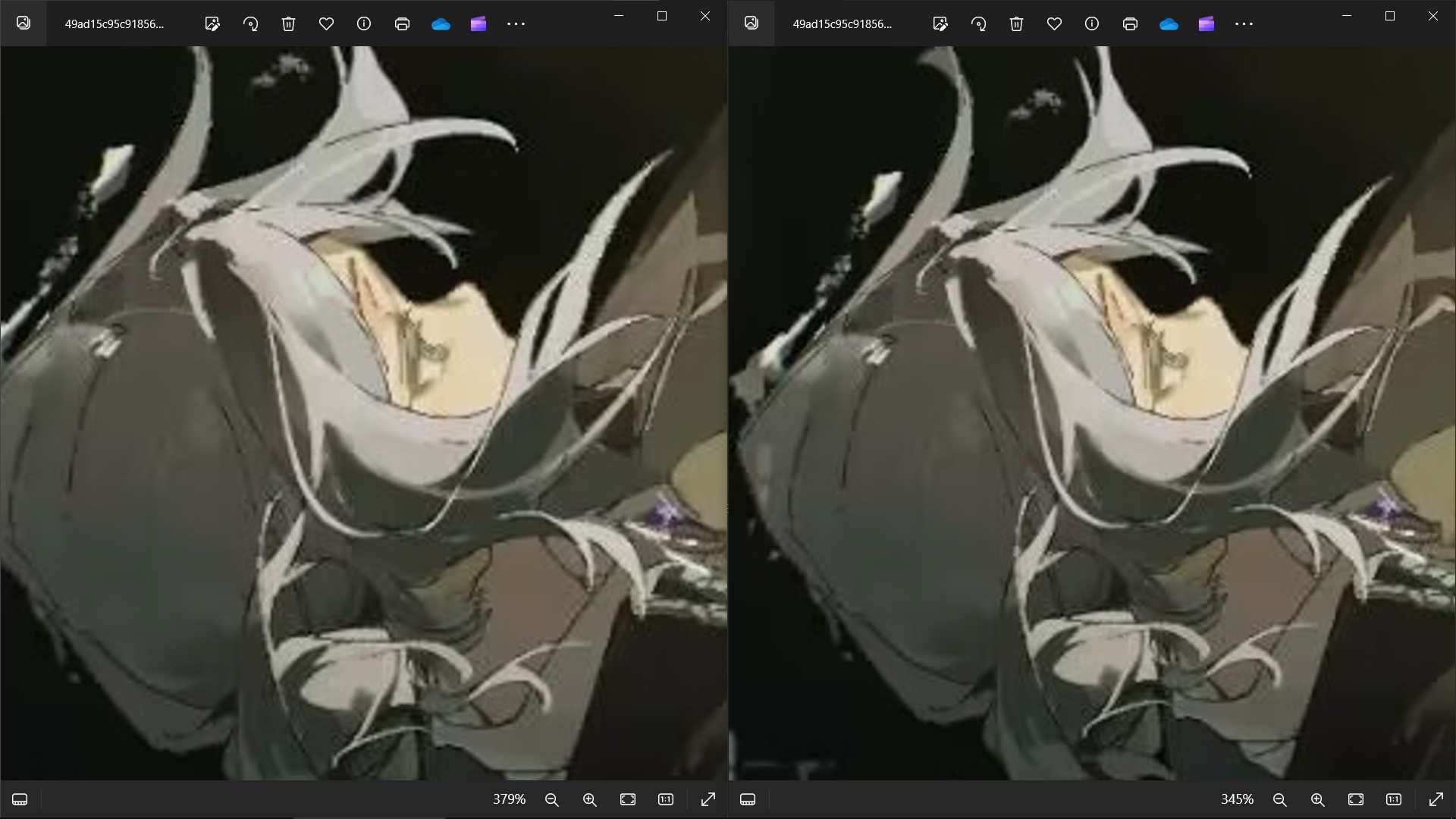
Task: Show file info in right window
Action: click(x=1092, y=24)
